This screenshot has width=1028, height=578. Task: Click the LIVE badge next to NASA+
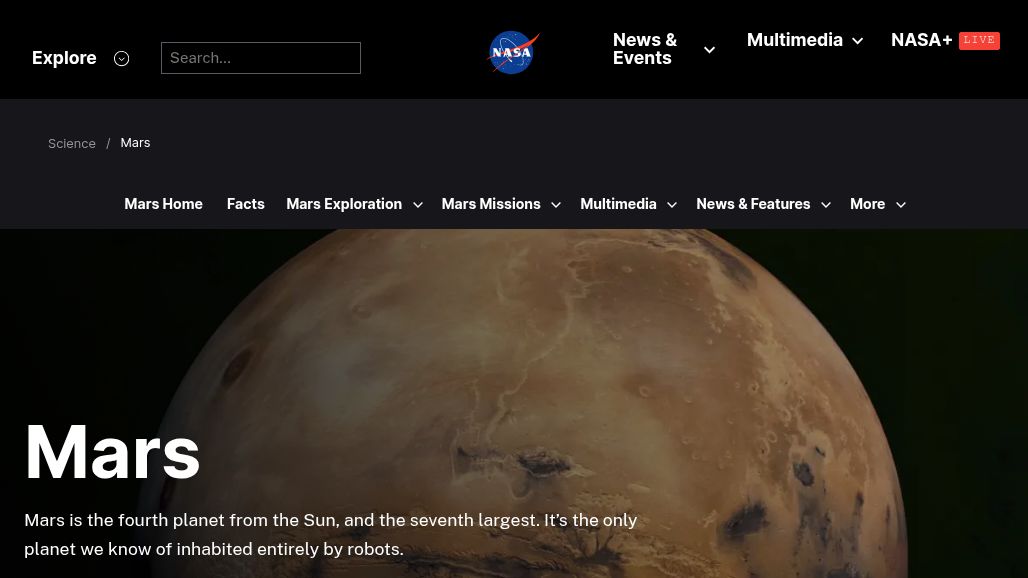pos(979,40)
